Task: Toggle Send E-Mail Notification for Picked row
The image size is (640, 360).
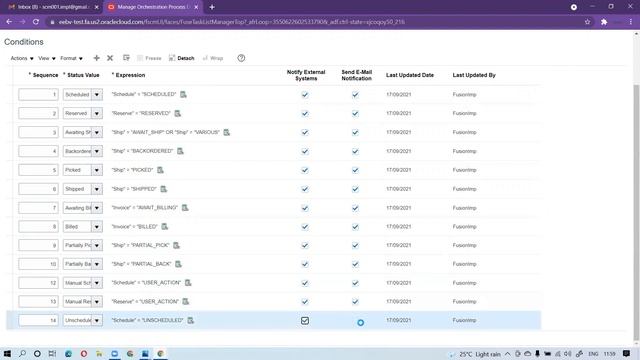Action: 356,170
